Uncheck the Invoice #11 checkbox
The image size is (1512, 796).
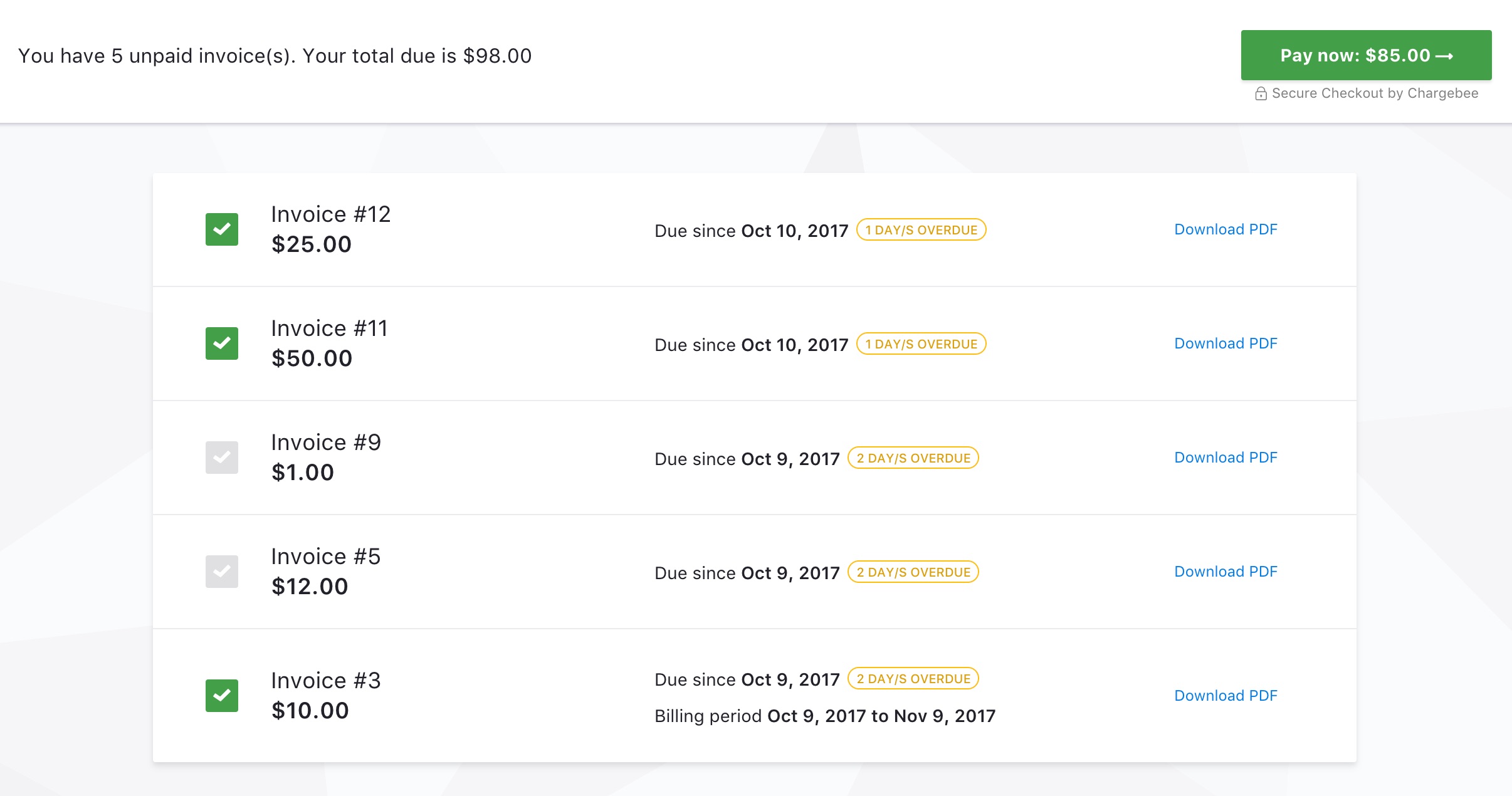point(222,343)
